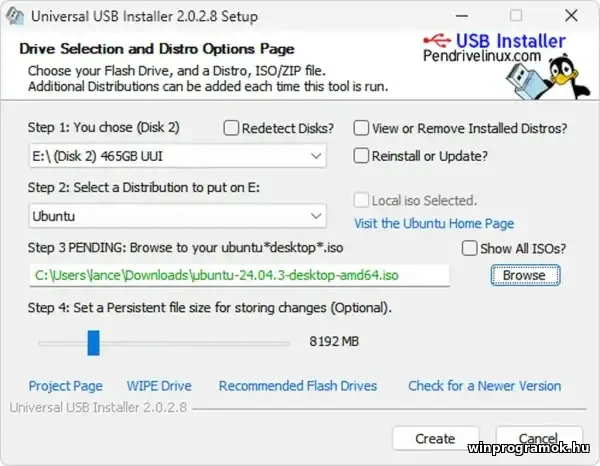Viewport: 600px width, 466px height.
Task: Click the Cancel button
Action: 539,438
